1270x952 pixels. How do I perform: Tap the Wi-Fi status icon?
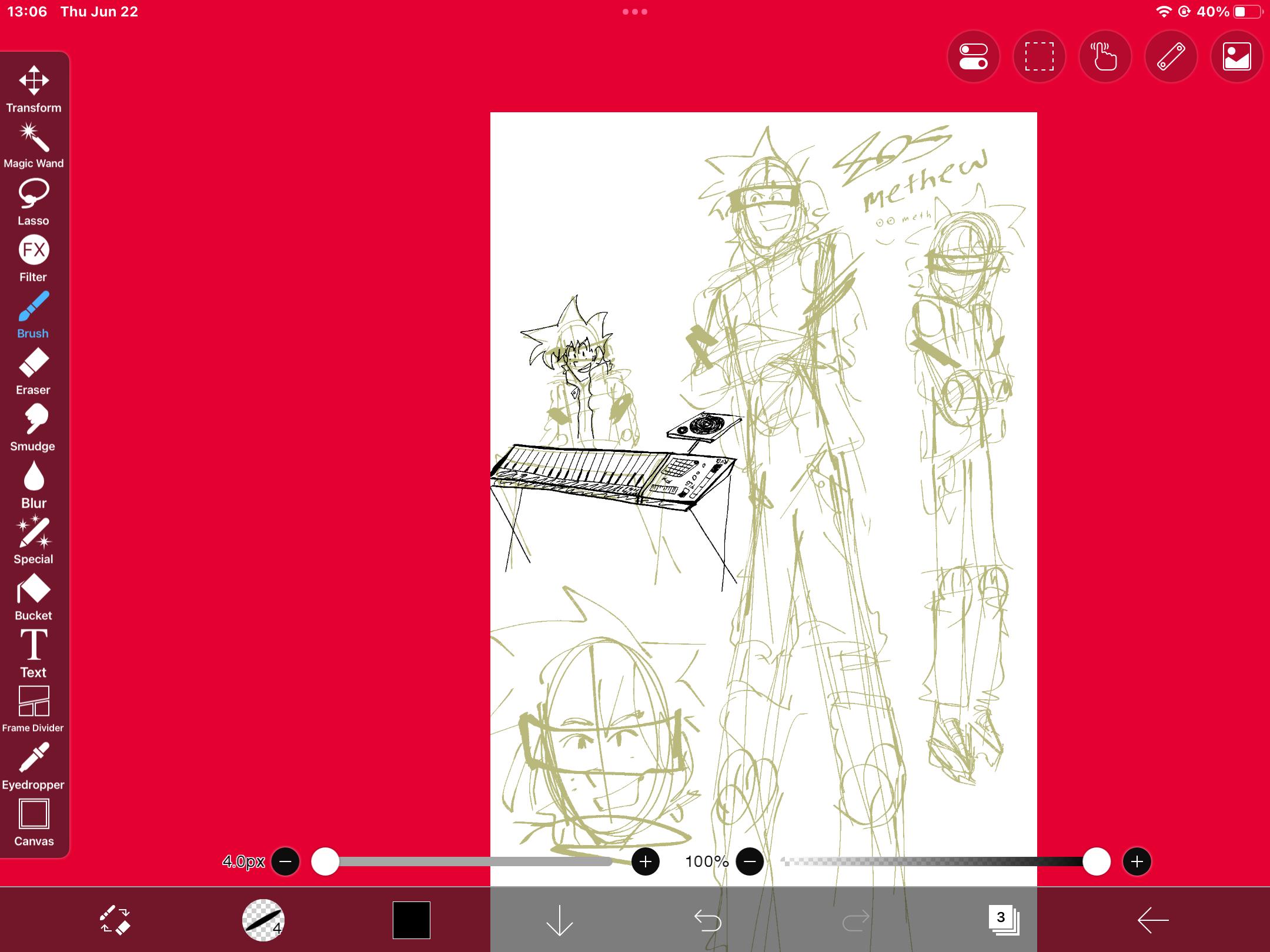[x=1163, y=12]
